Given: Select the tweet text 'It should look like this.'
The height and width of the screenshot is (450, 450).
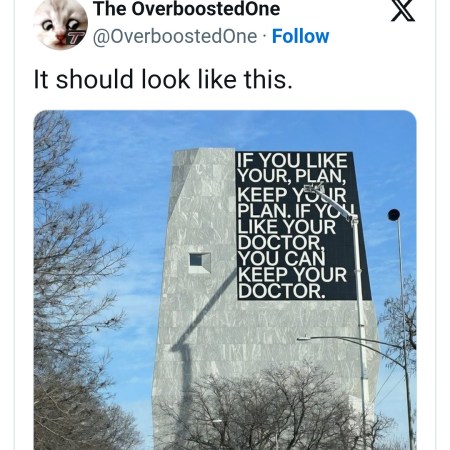Looking at the screenshot, I should point(163,79).
